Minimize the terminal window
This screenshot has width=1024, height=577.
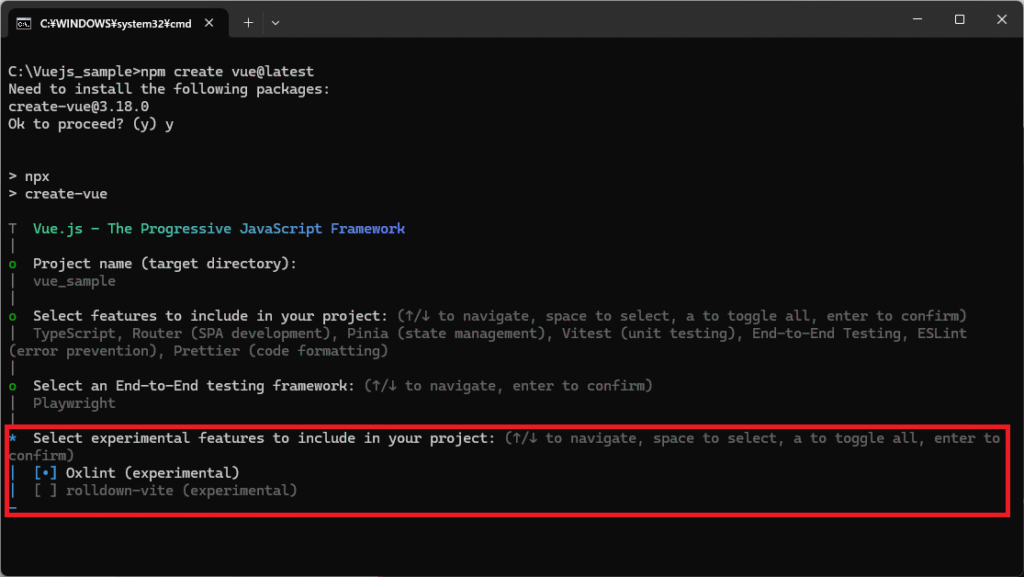coord(913,20)
